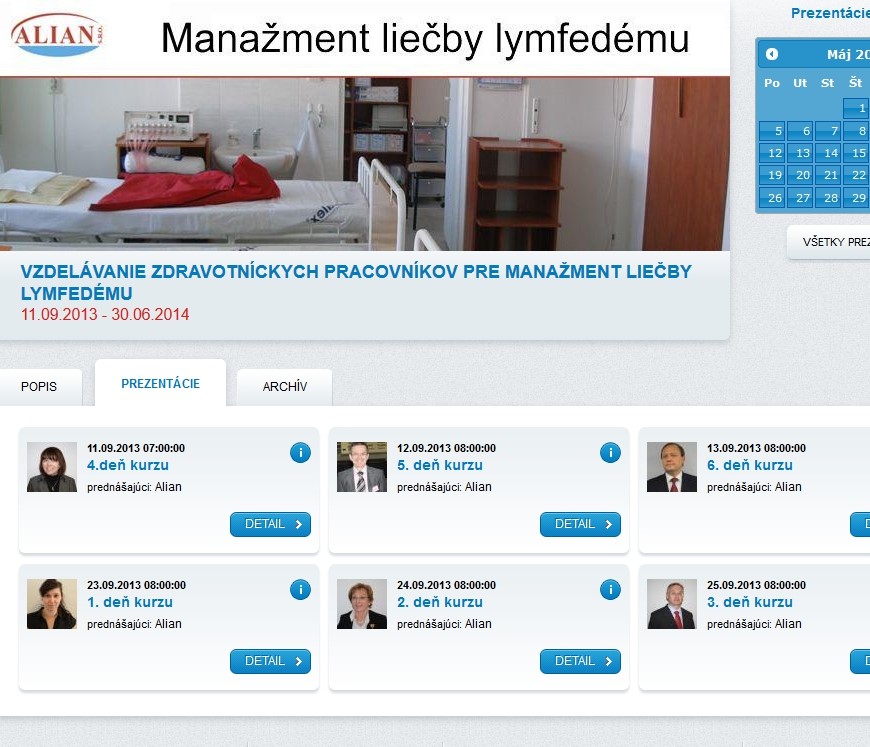Click speaker photo for 3. deň kurzu
Screen dimensions: 870x747
pyautogui.click(x=672, y=604)
